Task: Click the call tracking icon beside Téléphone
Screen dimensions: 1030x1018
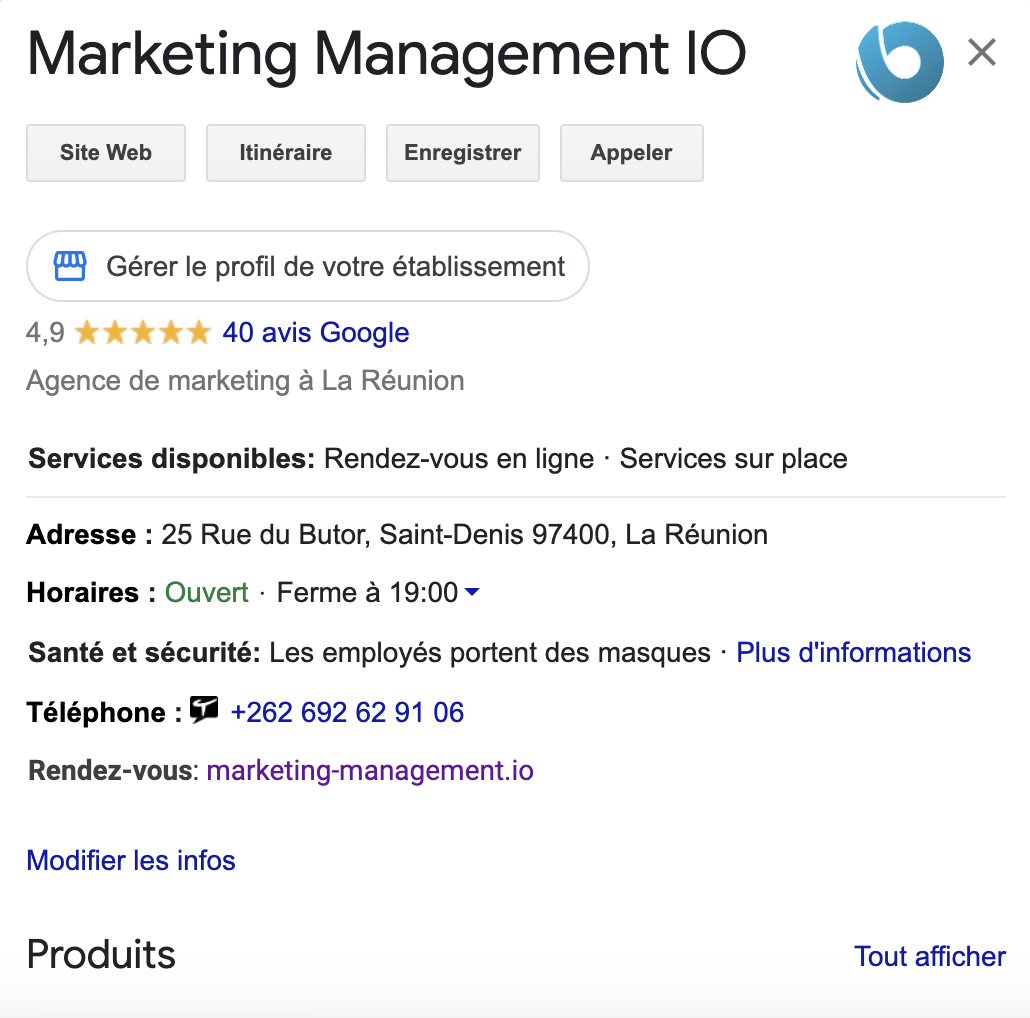Action: click(x=204, y=709)
